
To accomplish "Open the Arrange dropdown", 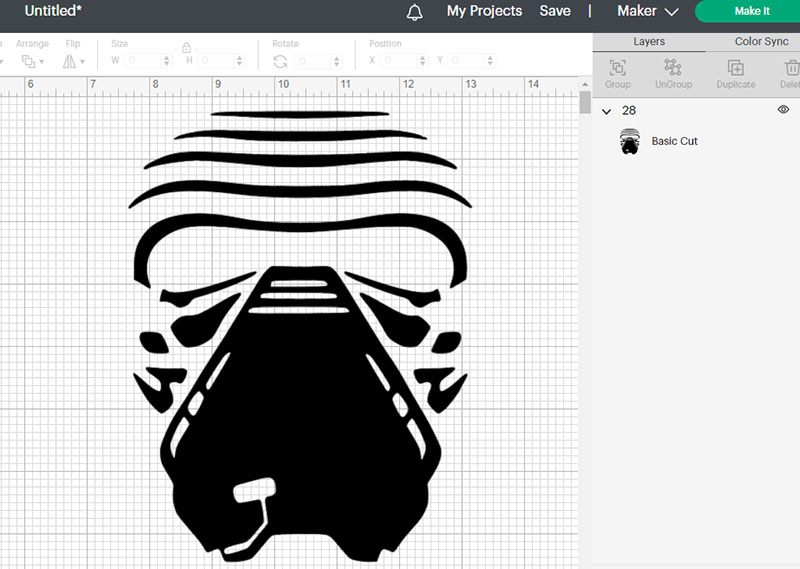I will [32, 62].
